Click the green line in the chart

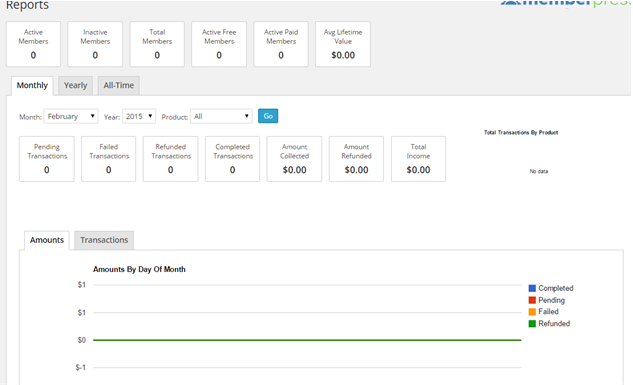307,340
